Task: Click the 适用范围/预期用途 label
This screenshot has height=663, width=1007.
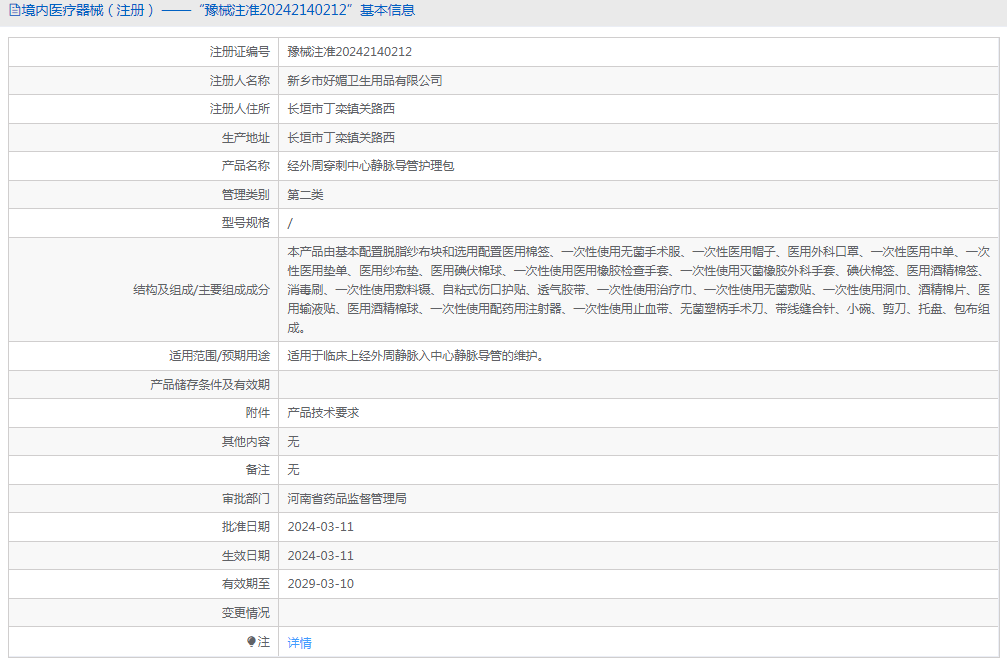Action: point(220,355)
